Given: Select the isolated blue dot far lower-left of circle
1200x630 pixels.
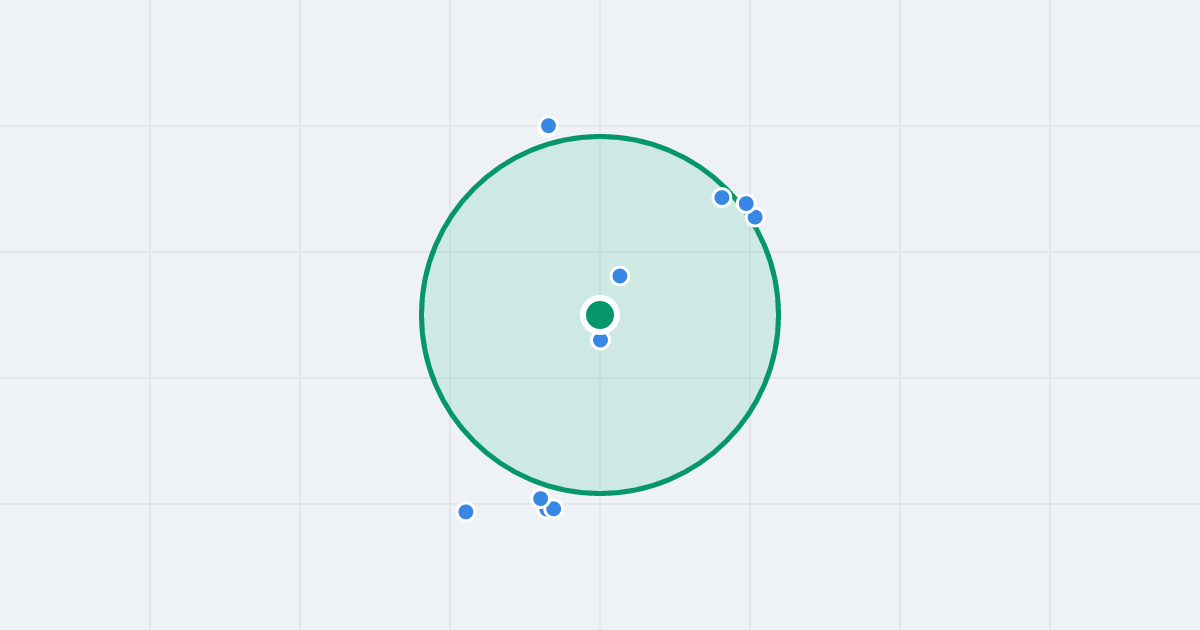Looking at the screenshot, I should pos(466,512).
